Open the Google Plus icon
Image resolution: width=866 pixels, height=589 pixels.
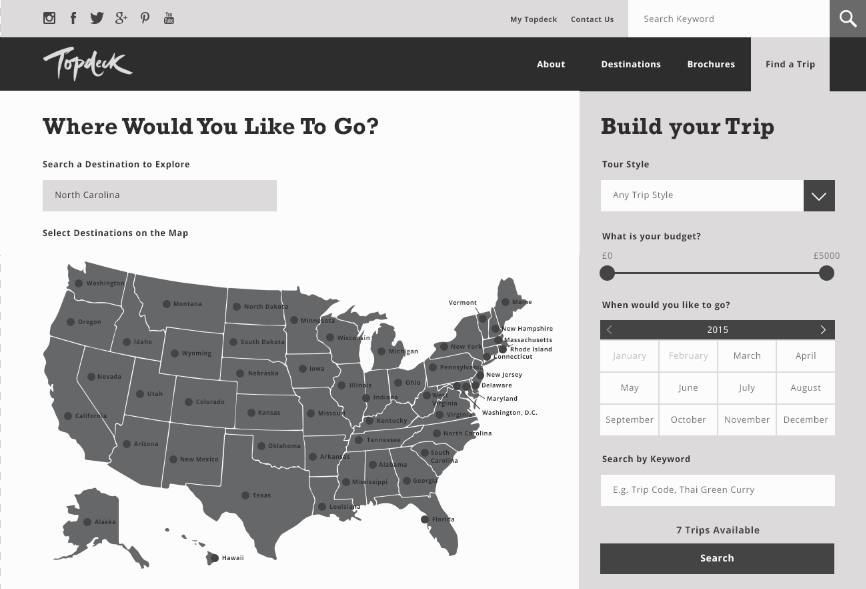click(121, 18)
